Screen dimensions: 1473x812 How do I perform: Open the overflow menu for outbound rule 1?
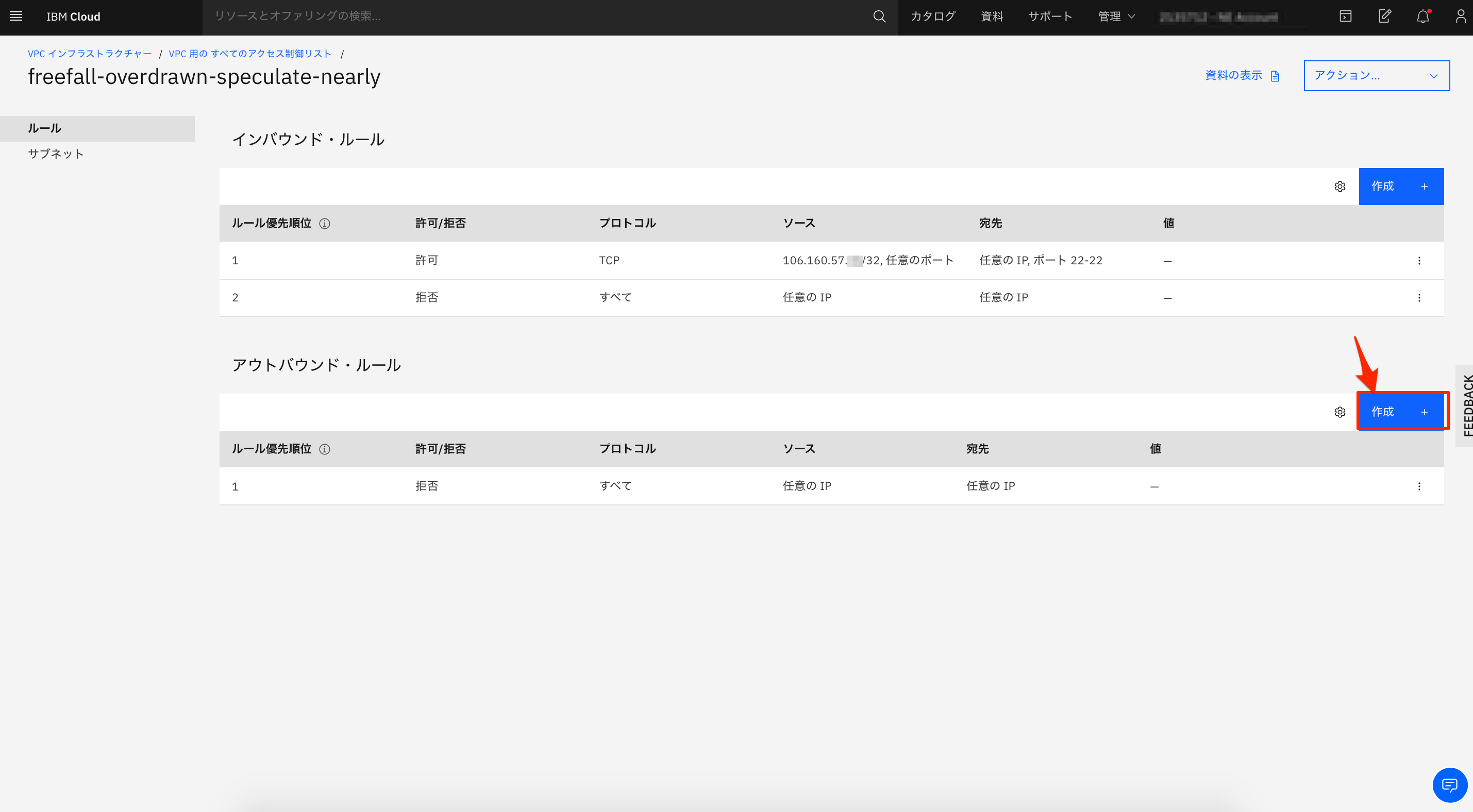pos(1419,486)
